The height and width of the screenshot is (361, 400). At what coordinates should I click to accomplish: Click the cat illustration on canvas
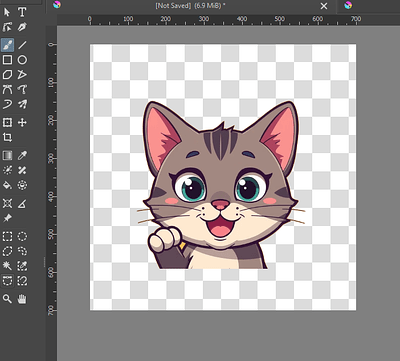click(221, 185)
